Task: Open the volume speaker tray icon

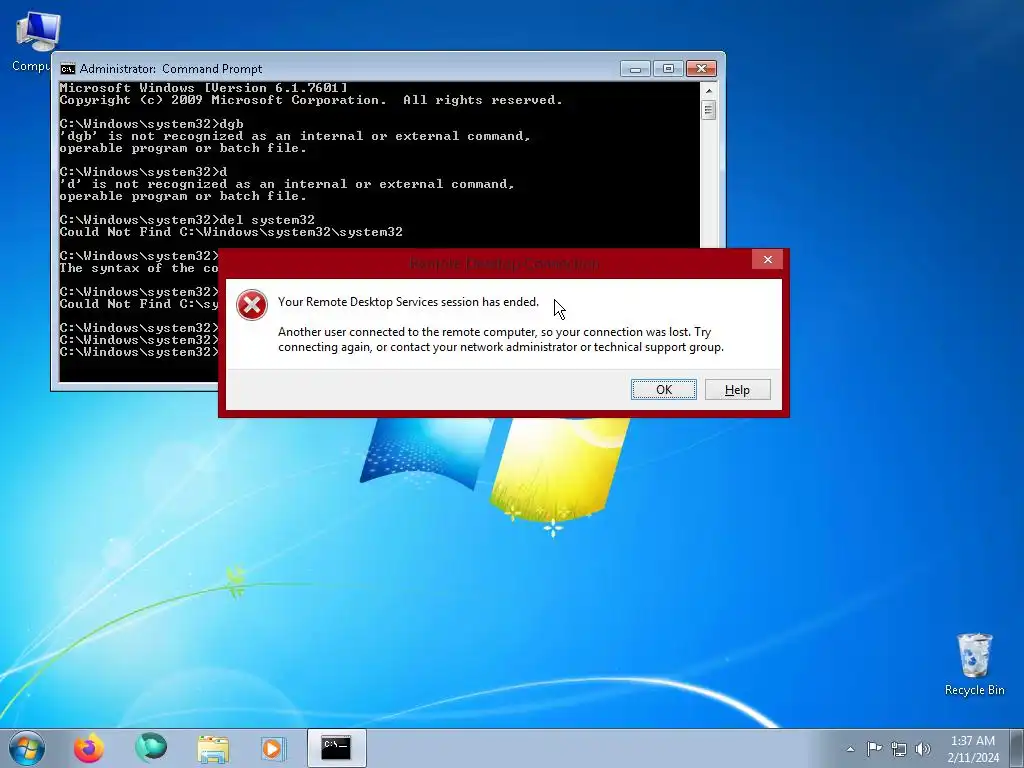Action: coord(923,749)
